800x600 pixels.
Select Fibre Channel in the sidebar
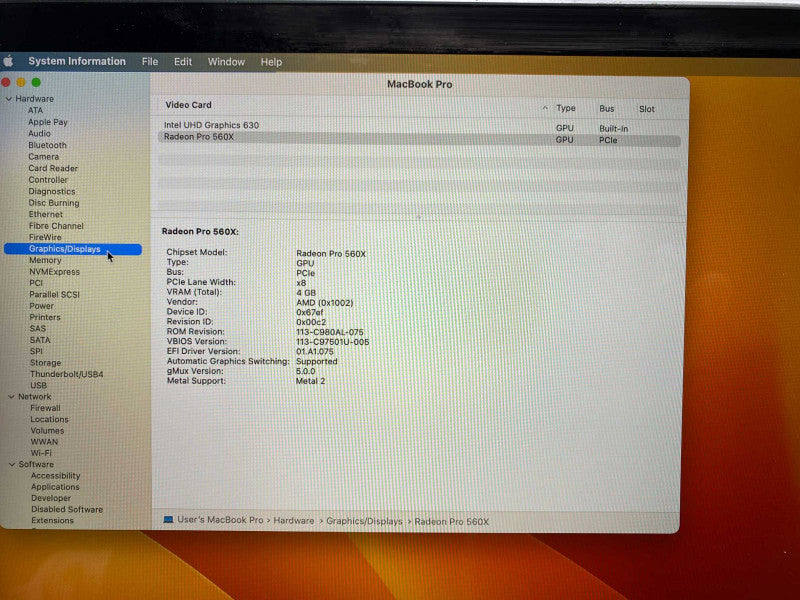(x=56, y=226)
